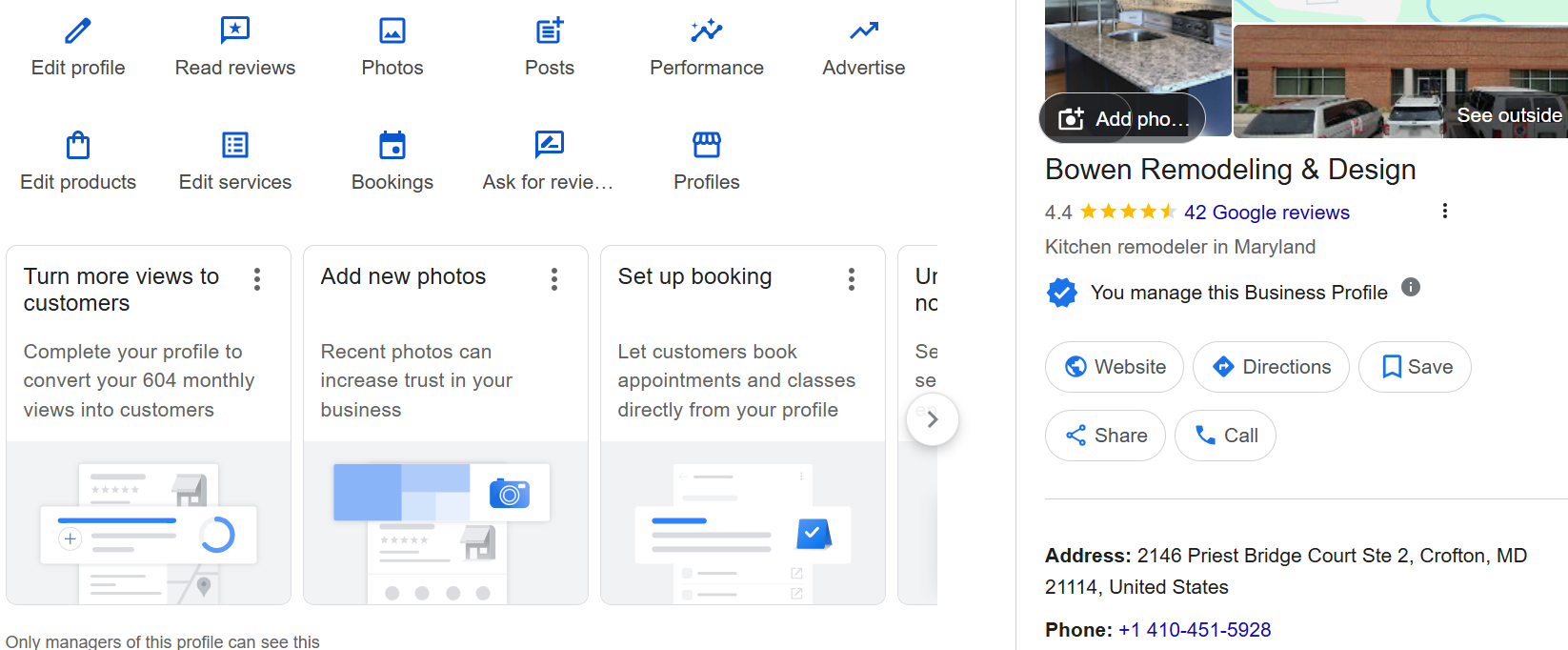Screen dimensions: 1568x650
Task: Open options menu on 'Turn more views' card
Action: (257, 279)
